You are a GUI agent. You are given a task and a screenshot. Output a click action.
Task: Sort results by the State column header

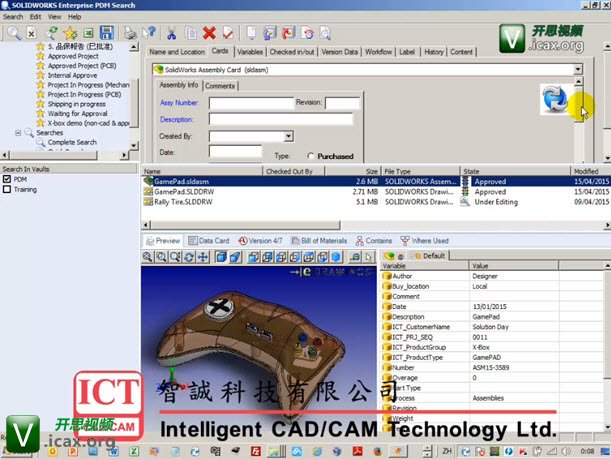click(x=515, y=171)
